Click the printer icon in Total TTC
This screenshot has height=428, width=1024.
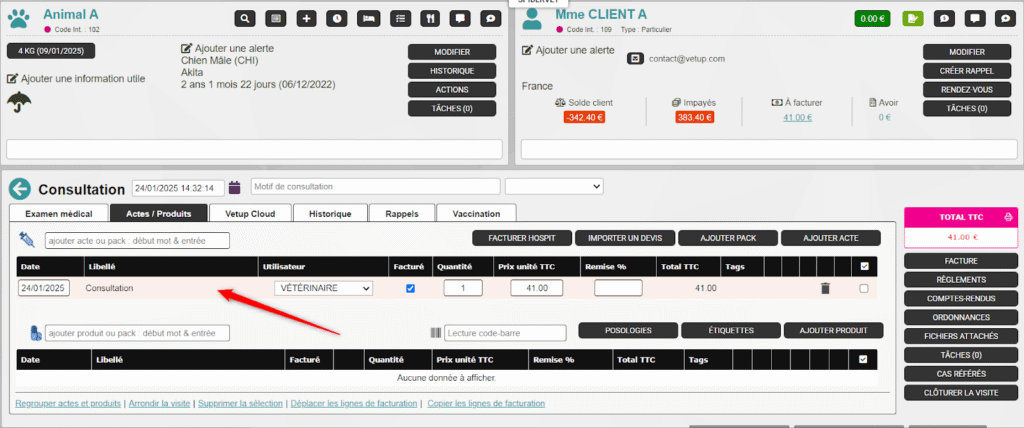click(x=1008, y=217)
